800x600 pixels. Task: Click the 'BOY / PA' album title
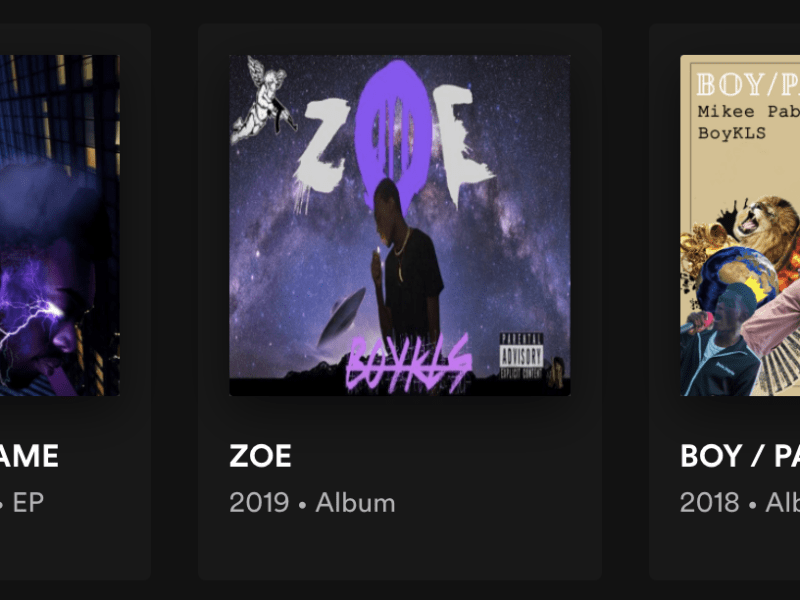740,456
